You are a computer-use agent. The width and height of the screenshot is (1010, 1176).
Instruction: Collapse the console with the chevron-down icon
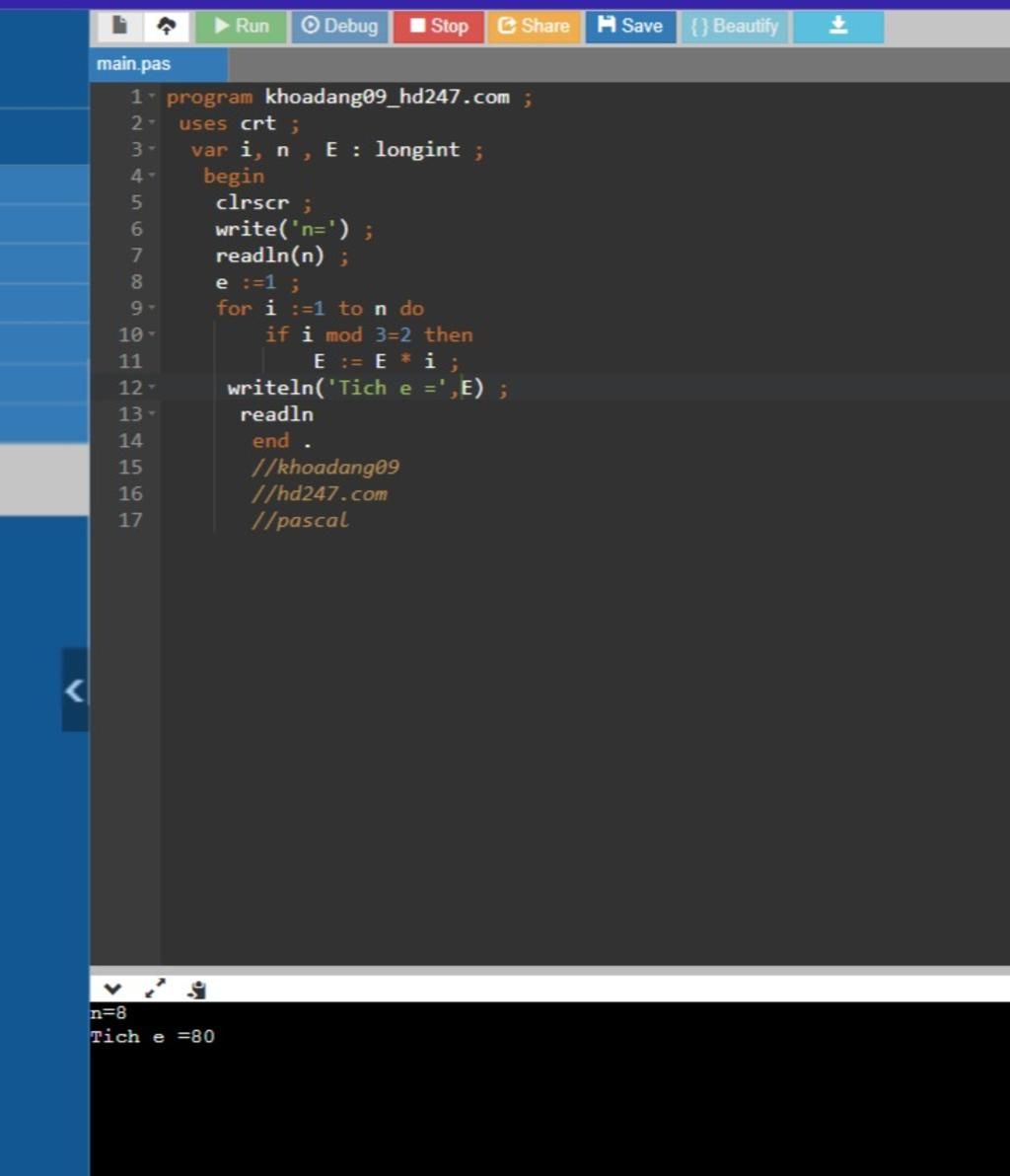(112, 990)
